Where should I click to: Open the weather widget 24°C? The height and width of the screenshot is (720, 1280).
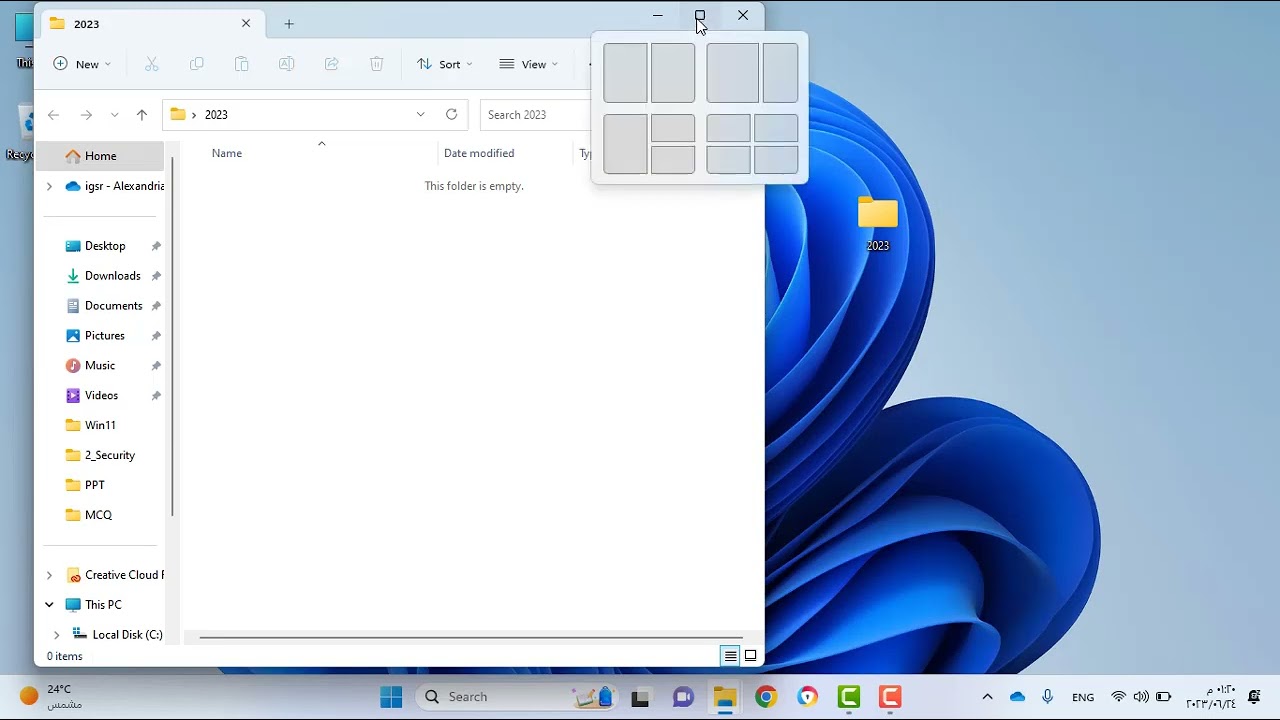(52, 697)
